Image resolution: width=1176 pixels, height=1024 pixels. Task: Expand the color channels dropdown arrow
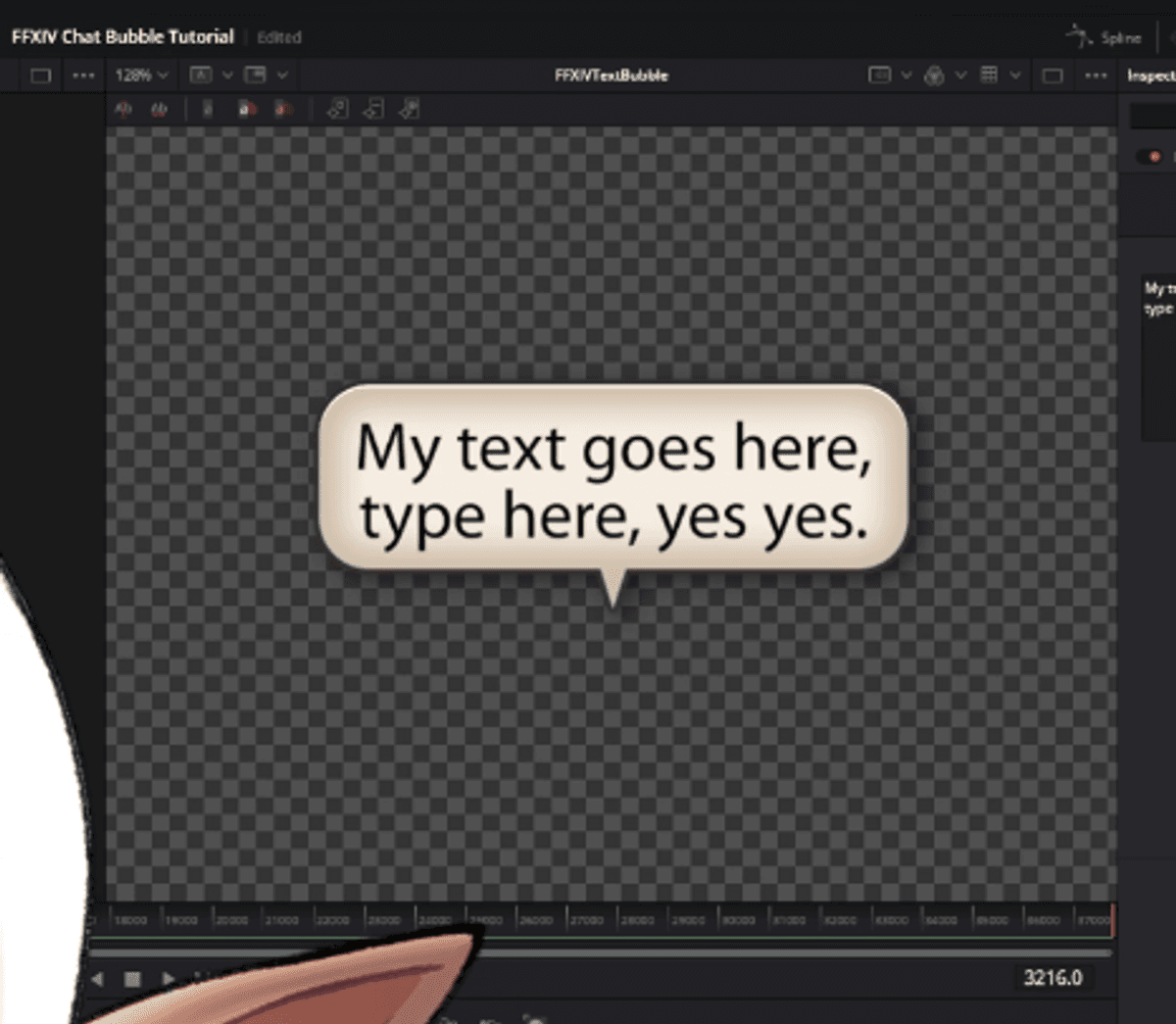(960, 75)
